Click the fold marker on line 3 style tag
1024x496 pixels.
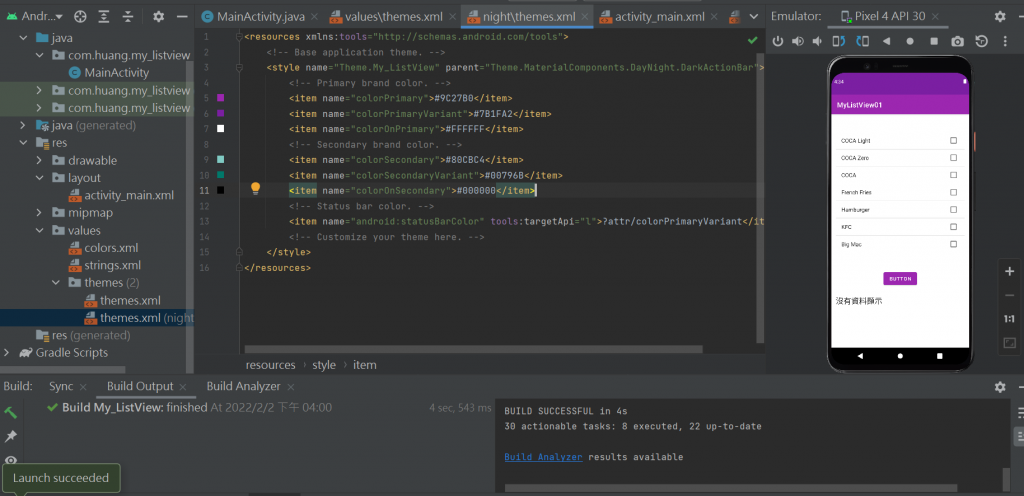[239, 67]
